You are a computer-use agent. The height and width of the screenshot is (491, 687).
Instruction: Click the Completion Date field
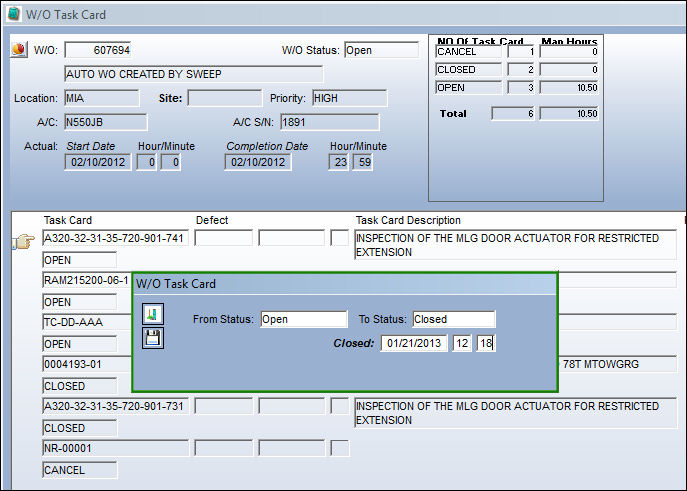pos(258,162)
